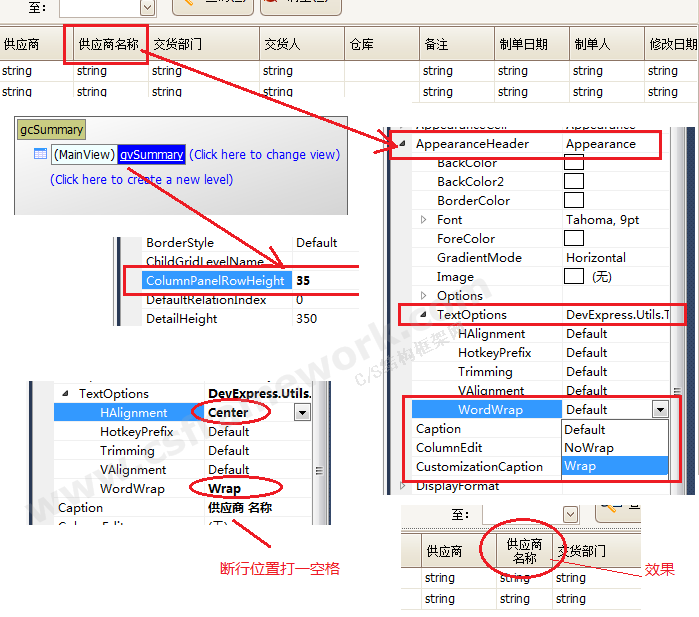This screenshot has width=699, height=617.
Task: Select the ColumnPanelRowHeight property row
Action: tap(216, 281)
